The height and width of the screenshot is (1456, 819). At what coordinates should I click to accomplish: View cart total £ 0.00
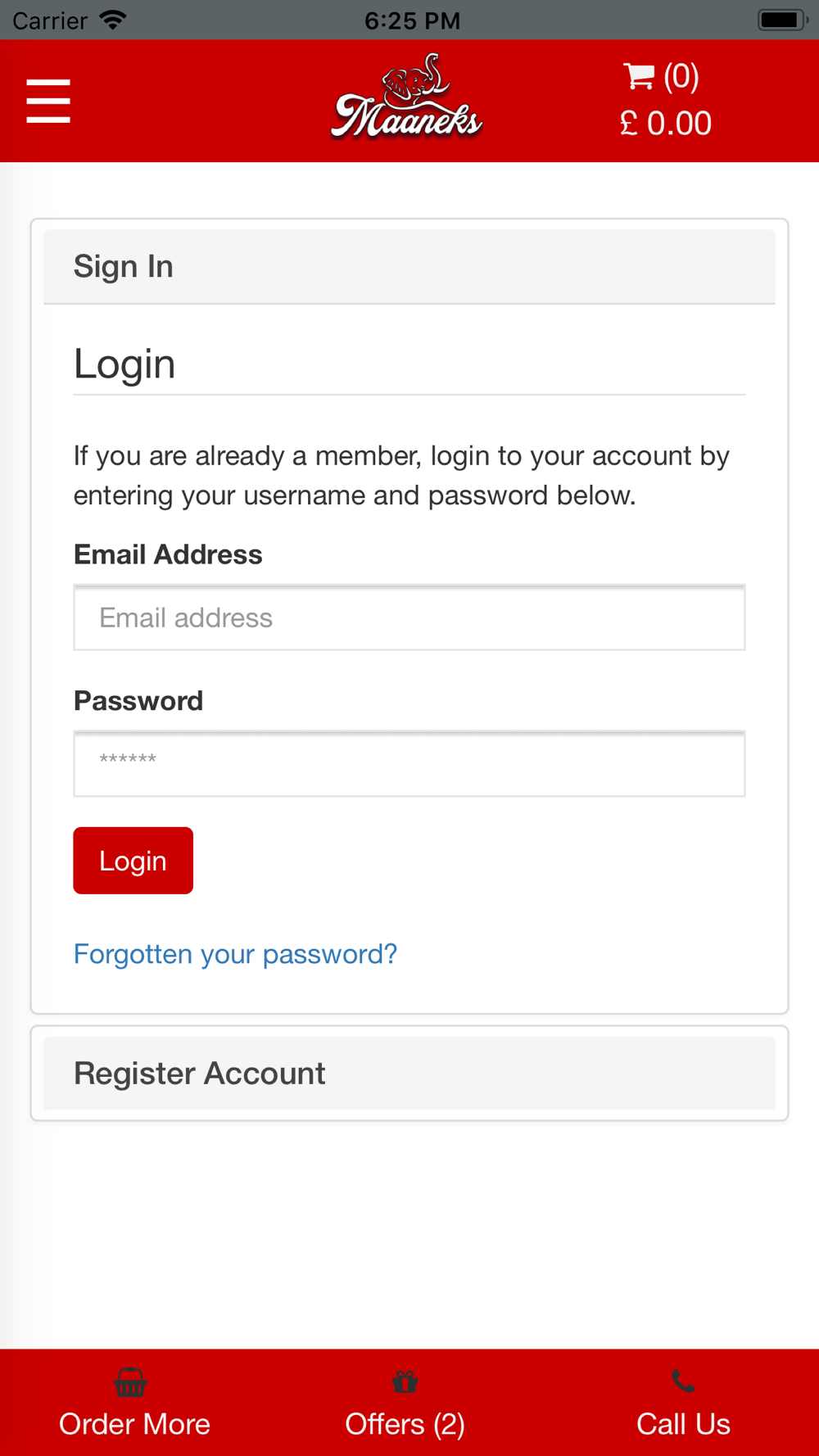pos(666,124)
